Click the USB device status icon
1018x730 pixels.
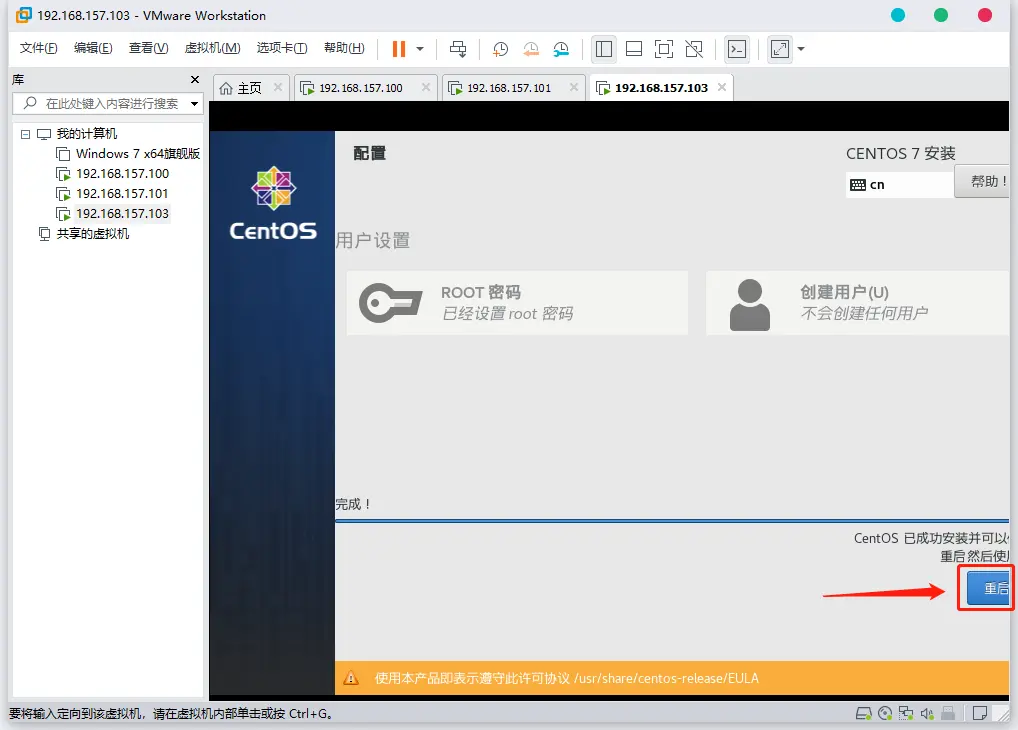(948, 714)
